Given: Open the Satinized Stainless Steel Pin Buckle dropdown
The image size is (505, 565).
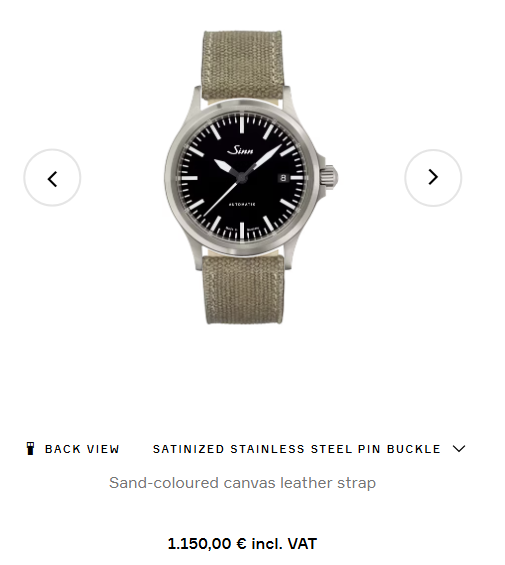Looking at the screenshot, I should 309,449.
